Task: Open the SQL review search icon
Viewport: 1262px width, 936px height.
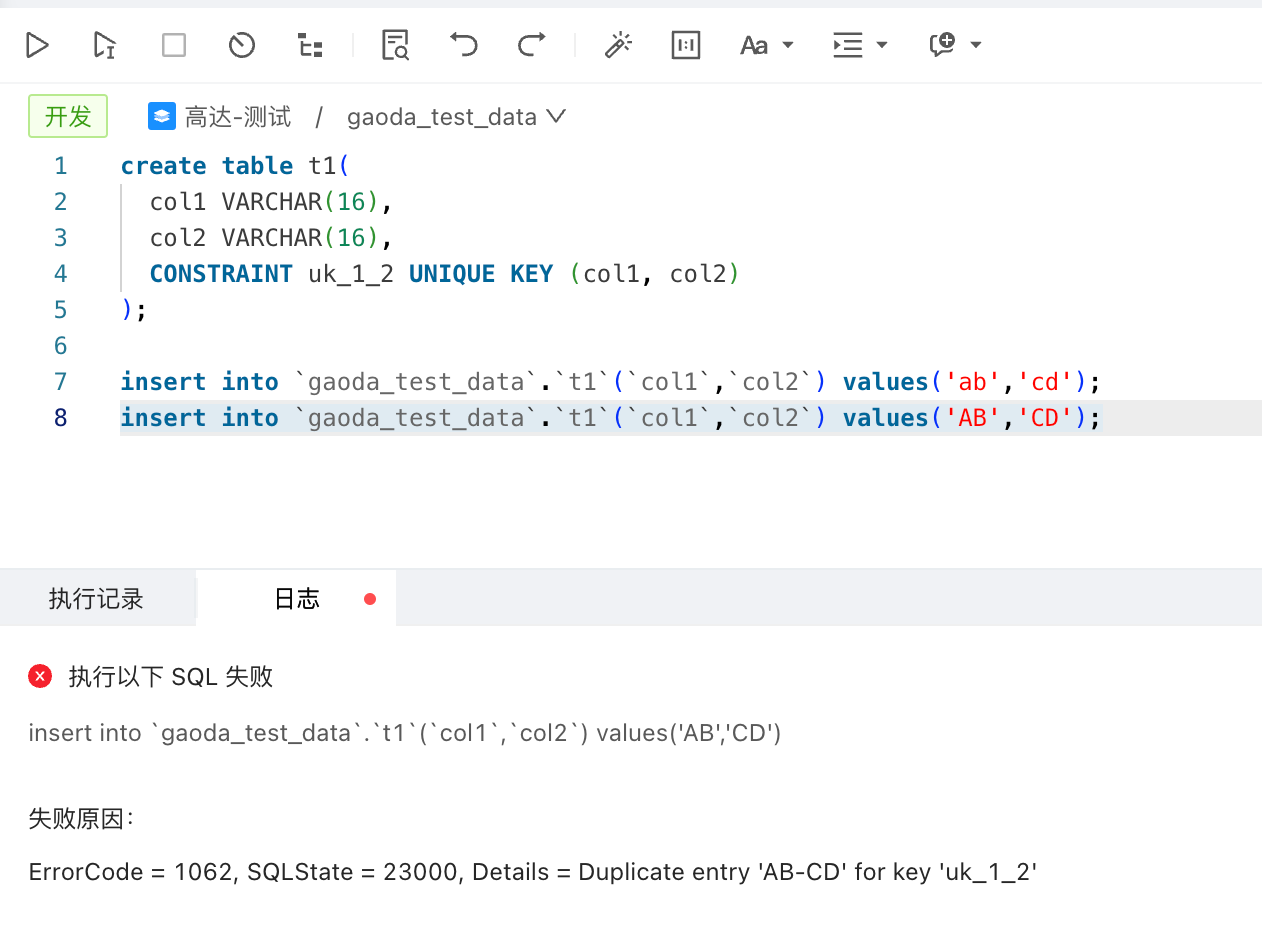Action: click(394, 45)
